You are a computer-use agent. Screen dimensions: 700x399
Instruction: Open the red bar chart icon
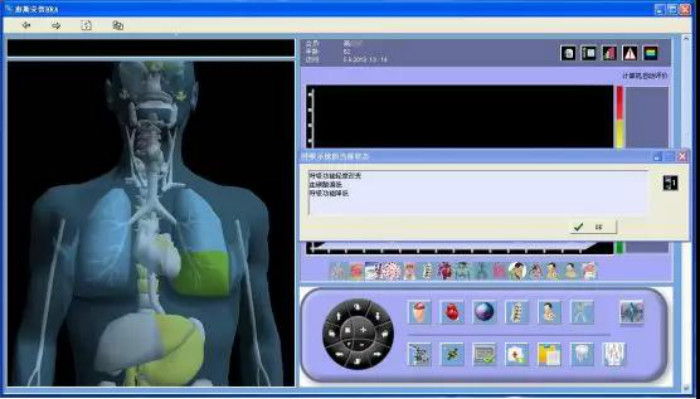tap(609, 54)
